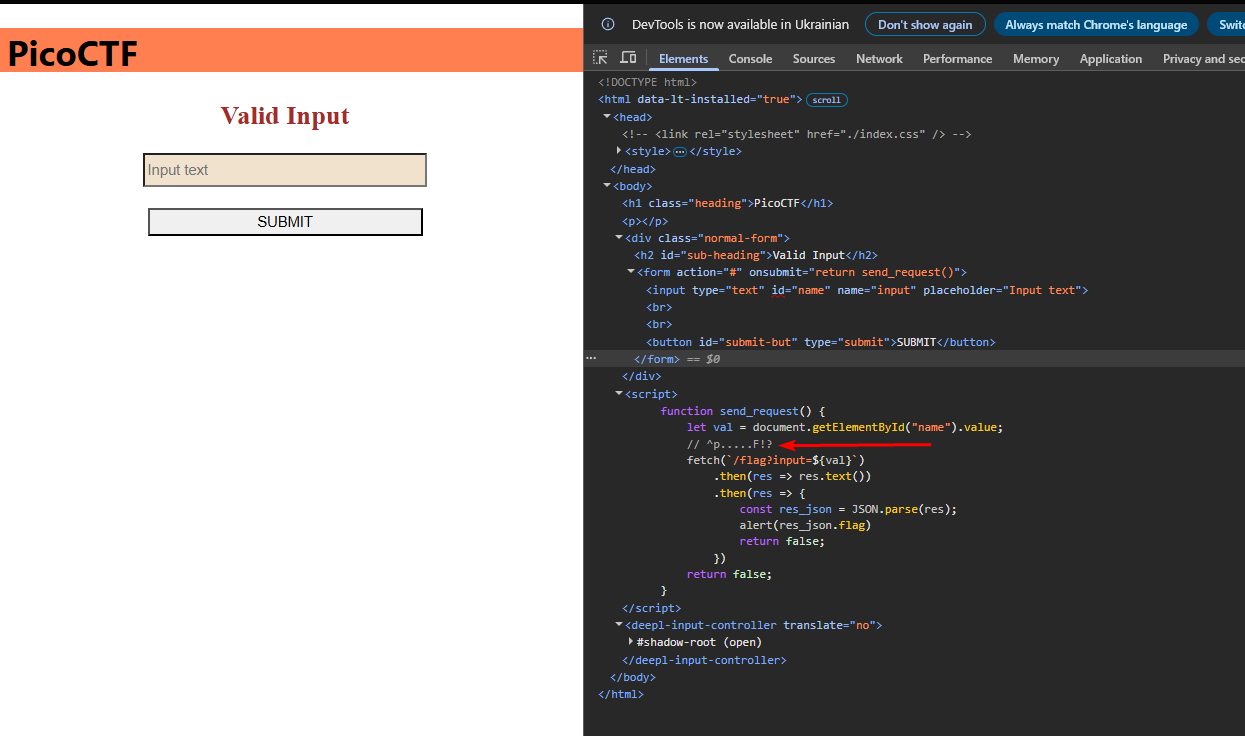Focus the Input text field
Screen dimensions: 1245x736
pos(285,170)
